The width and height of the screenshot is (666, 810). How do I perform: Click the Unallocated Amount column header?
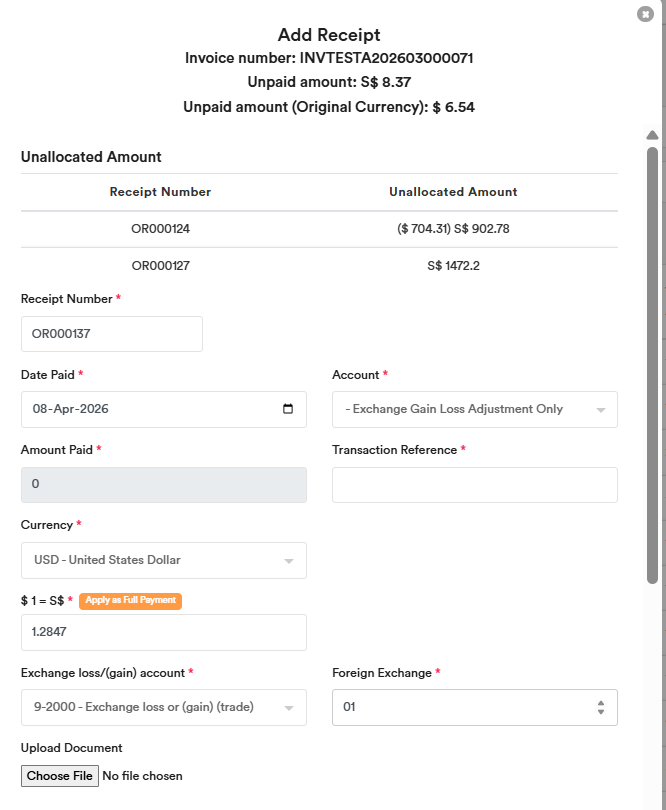pyautogui.click(x=453, y=192)
